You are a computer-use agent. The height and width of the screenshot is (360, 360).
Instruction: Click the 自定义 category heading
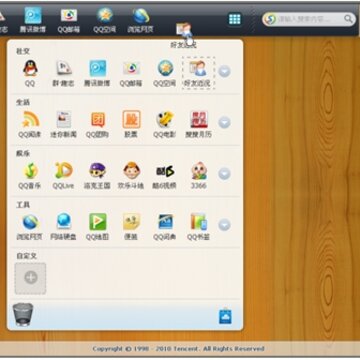(x=26, y=256)
